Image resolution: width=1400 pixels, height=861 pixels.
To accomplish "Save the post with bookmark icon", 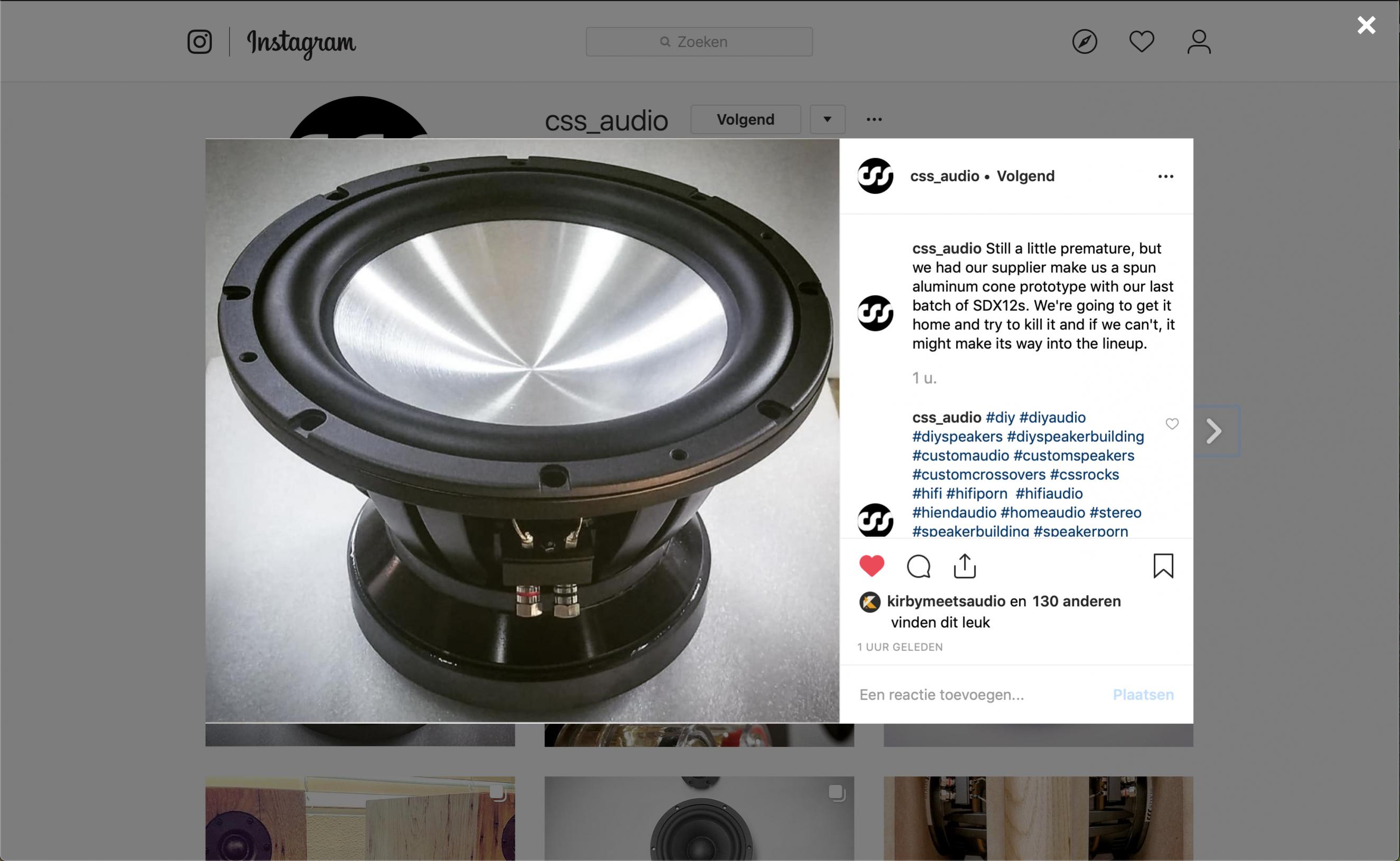I will coord(1163,566).
